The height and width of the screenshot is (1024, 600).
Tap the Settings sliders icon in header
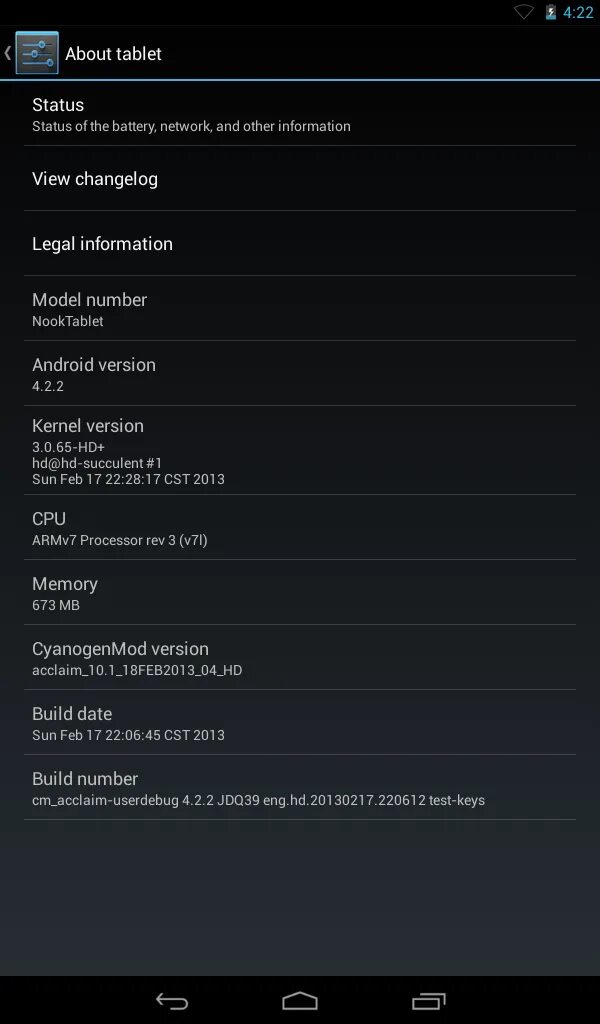(x=37, y=53)
